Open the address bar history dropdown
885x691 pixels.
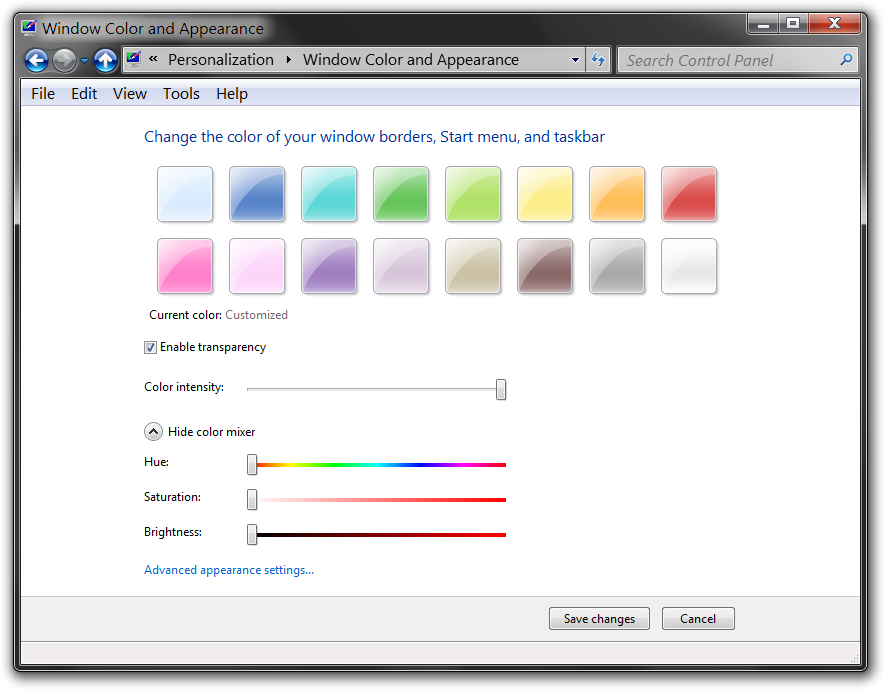click(x=575, y=60)
